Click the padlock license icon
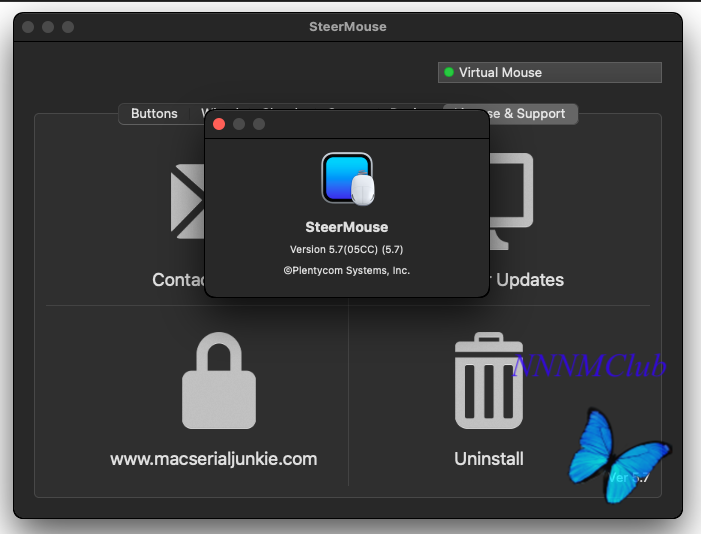 click(219, 381)
